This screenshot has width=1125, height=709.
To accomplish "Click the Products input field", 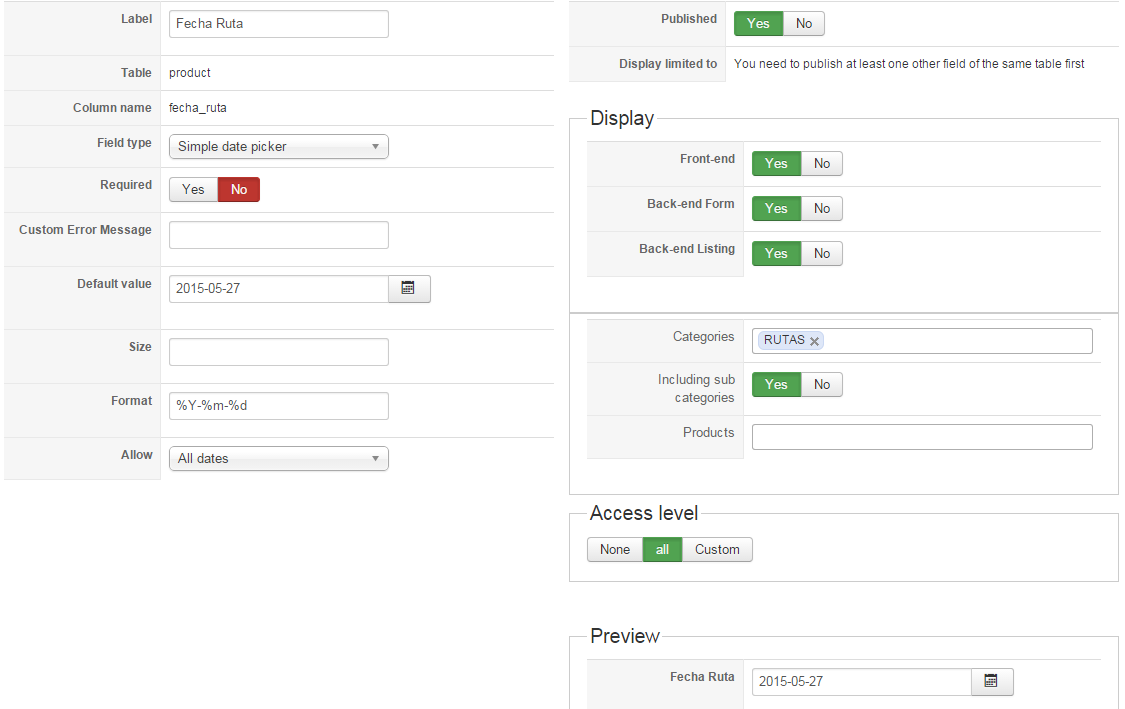I will (x=921, y=437).
